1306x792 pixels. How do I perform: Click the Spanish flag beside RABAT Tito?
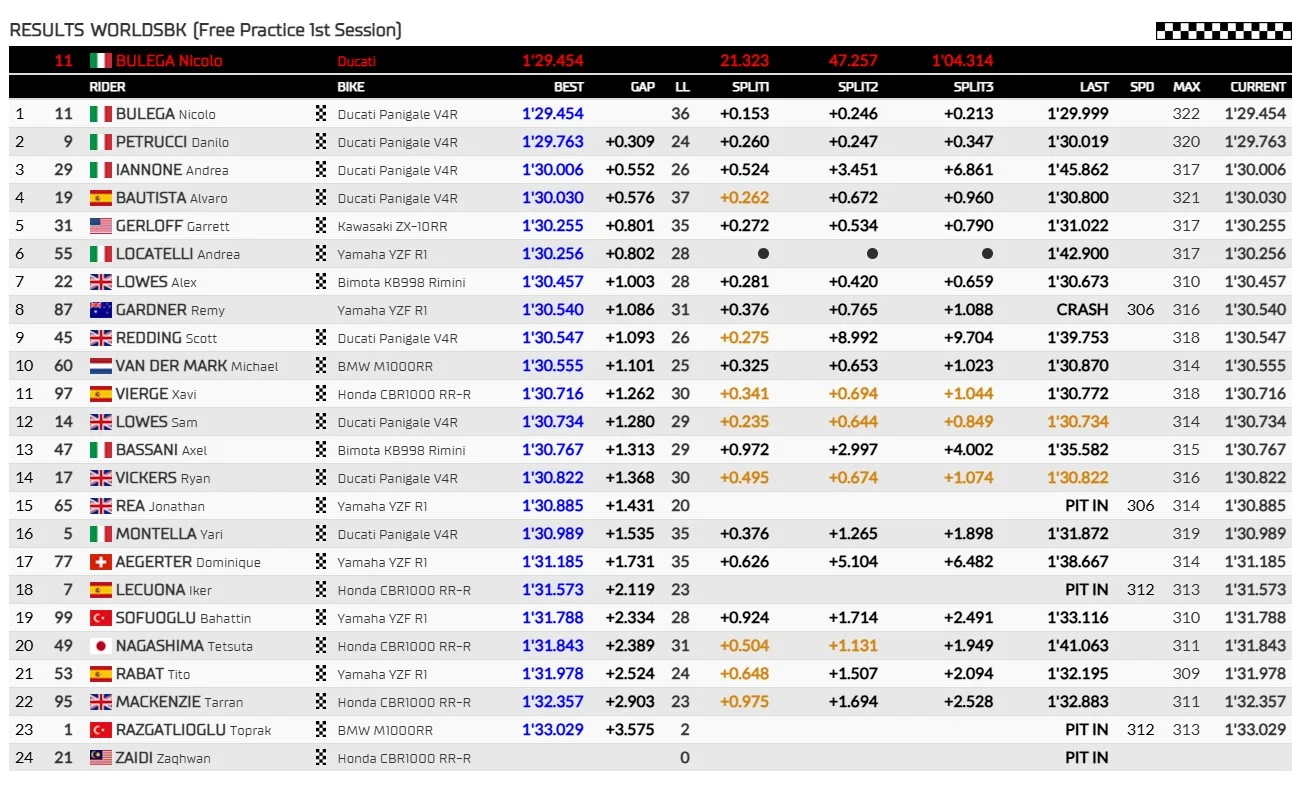101,674
